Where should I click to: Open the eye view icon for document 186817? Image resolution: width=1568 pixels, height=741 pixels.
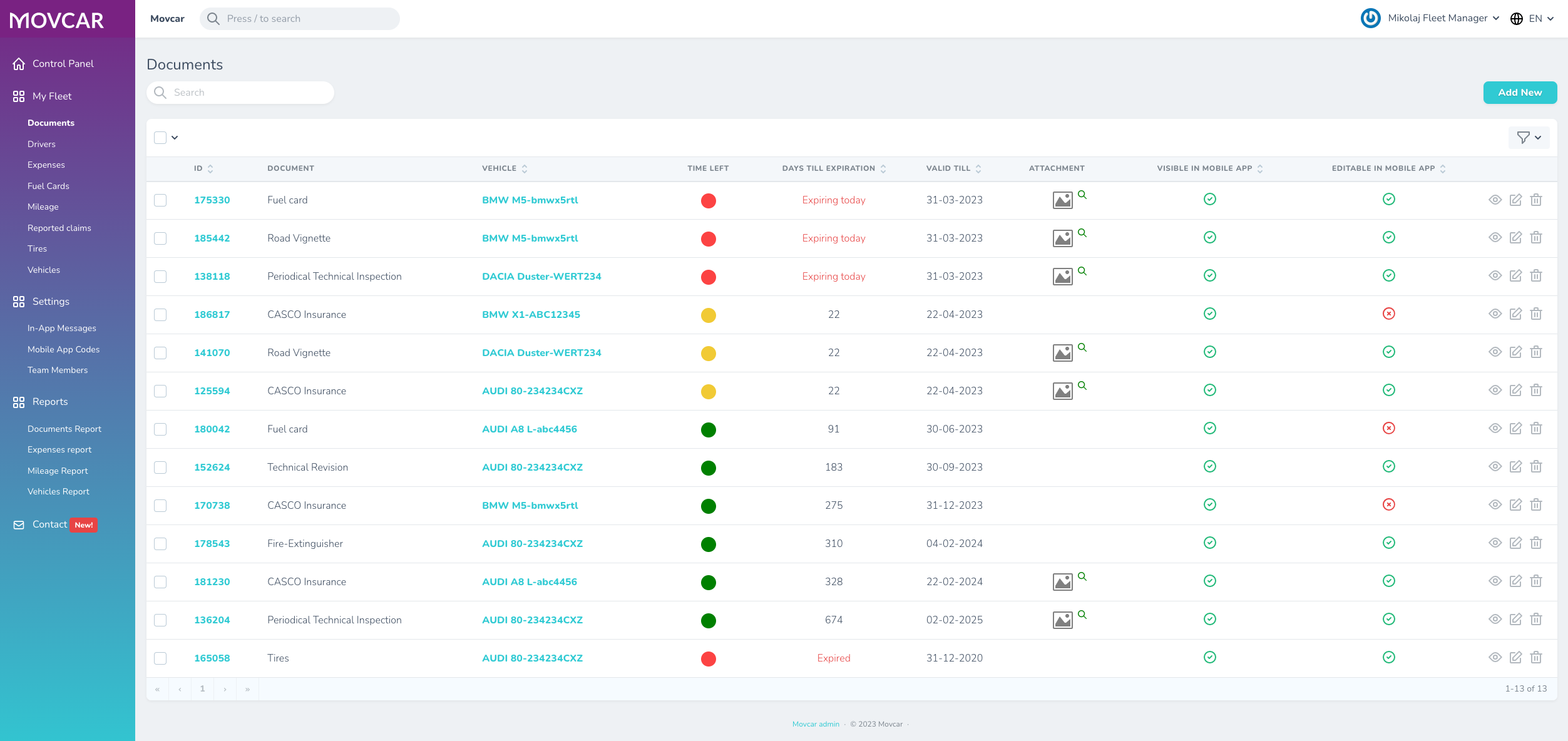(1495, 314)
